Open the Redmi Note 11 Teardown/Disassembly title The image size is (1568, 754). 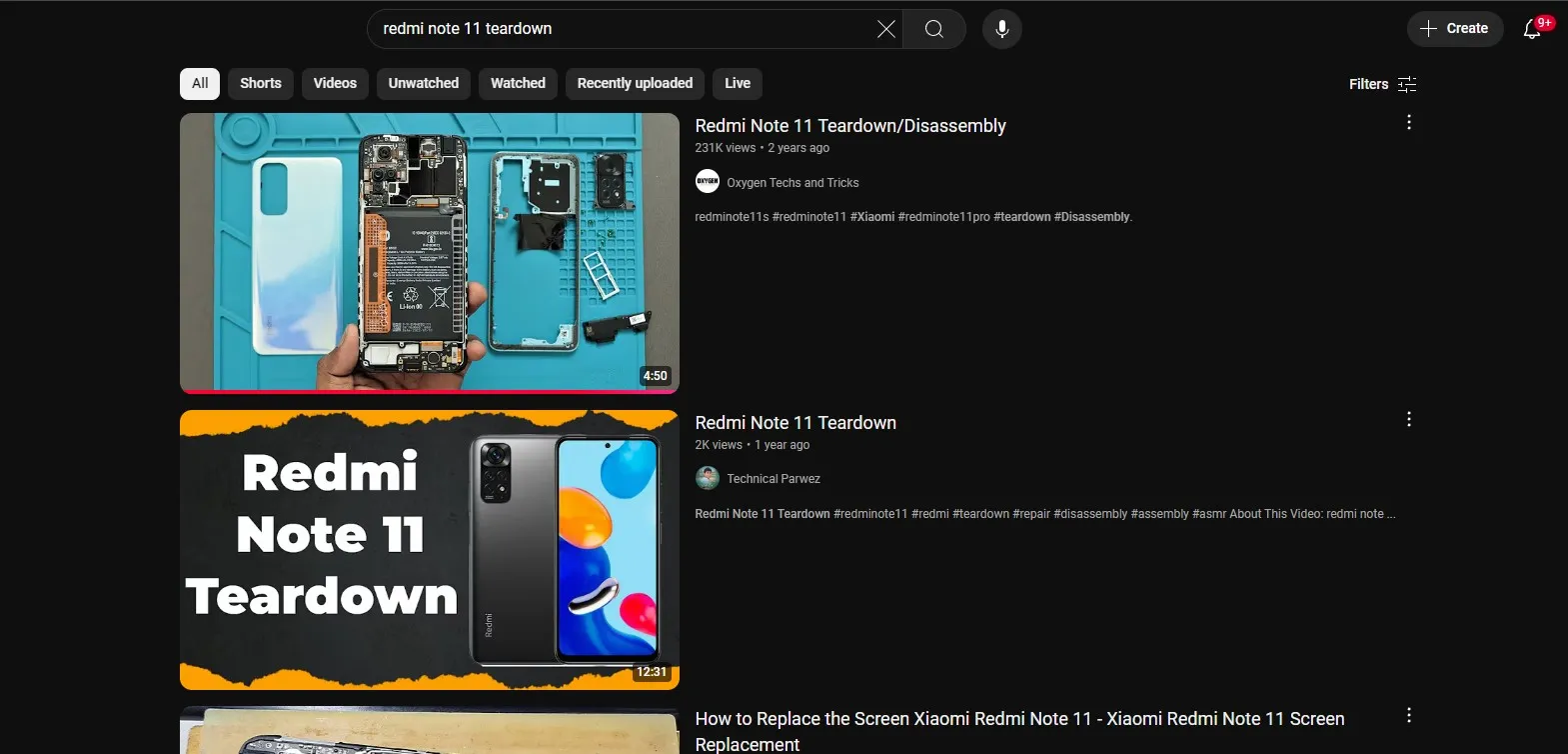pos(849,126)
